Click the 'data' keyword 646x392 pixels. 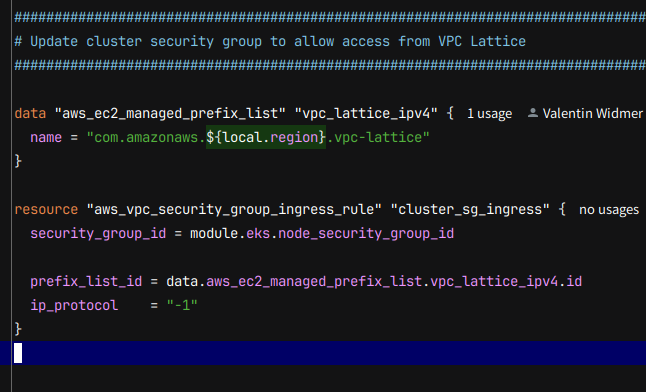(30, 113)
